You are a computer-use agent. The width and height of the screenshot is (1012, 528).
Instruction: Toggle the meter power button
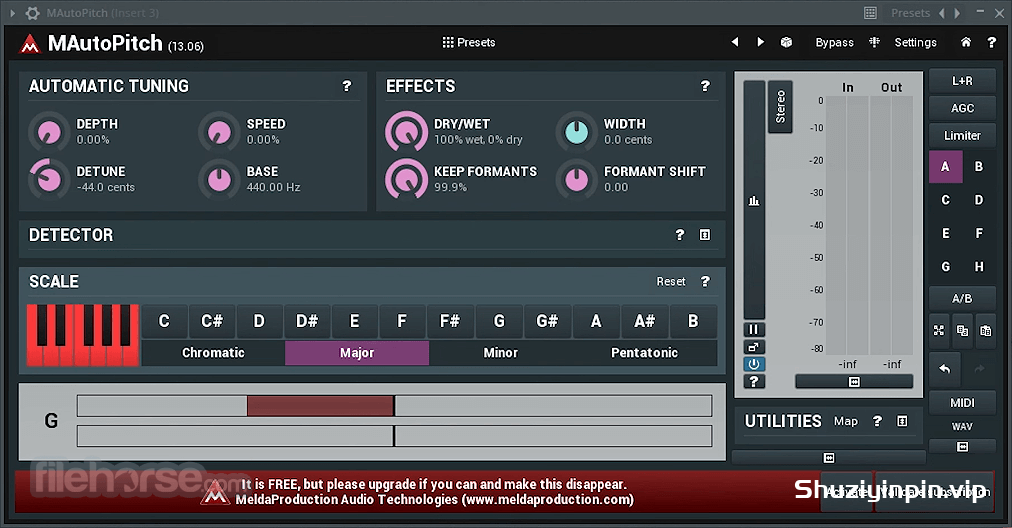pos(753,364)
